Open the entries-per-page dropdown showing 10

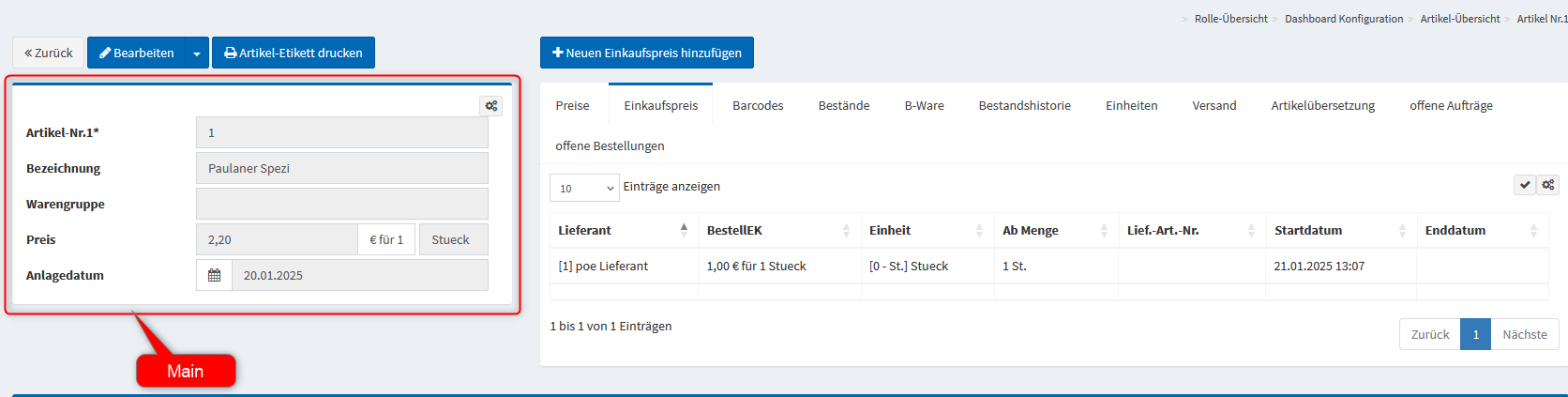coord(584,188)
